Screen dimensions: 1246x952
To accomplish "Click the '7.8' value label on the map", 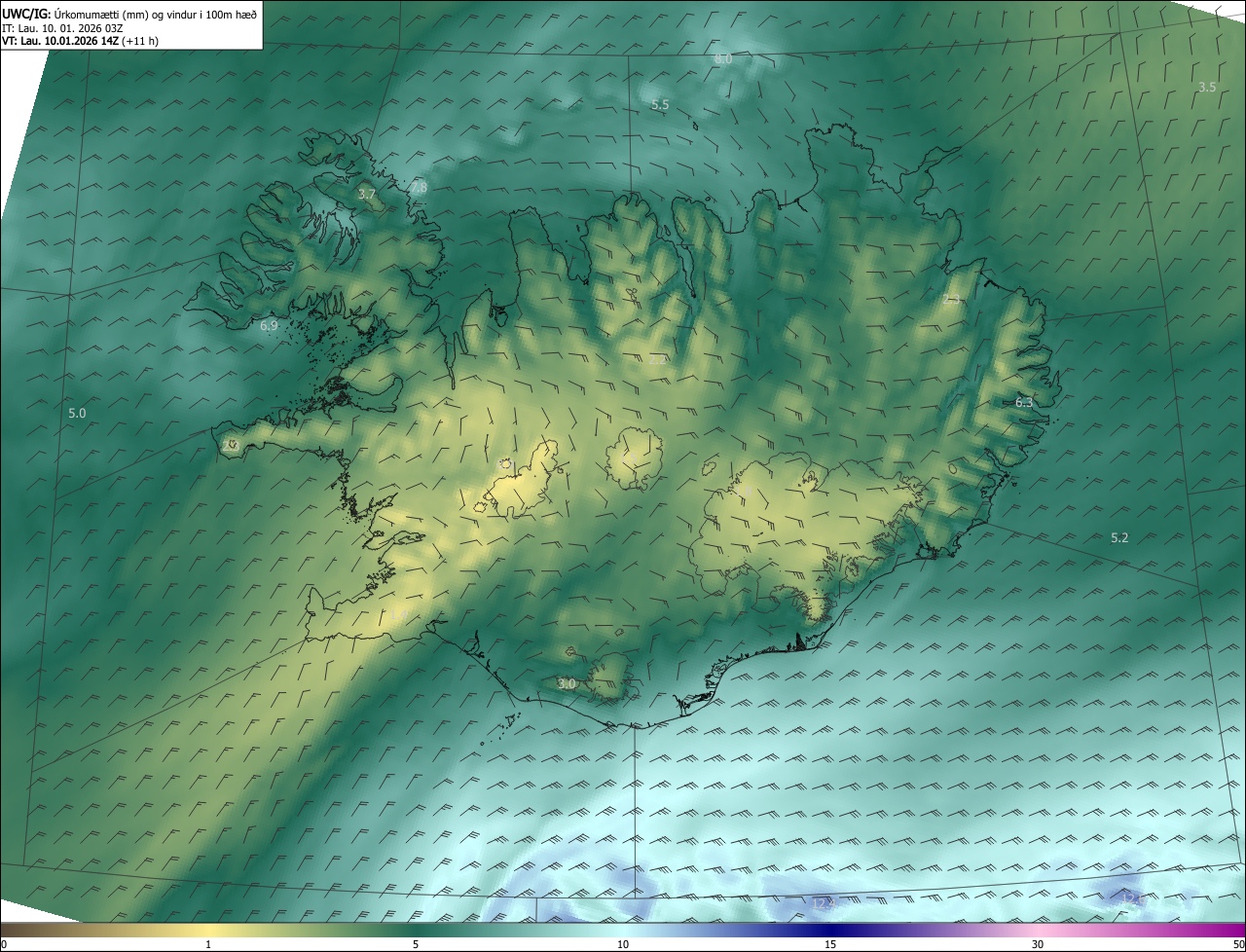I will tap(419, 187).
